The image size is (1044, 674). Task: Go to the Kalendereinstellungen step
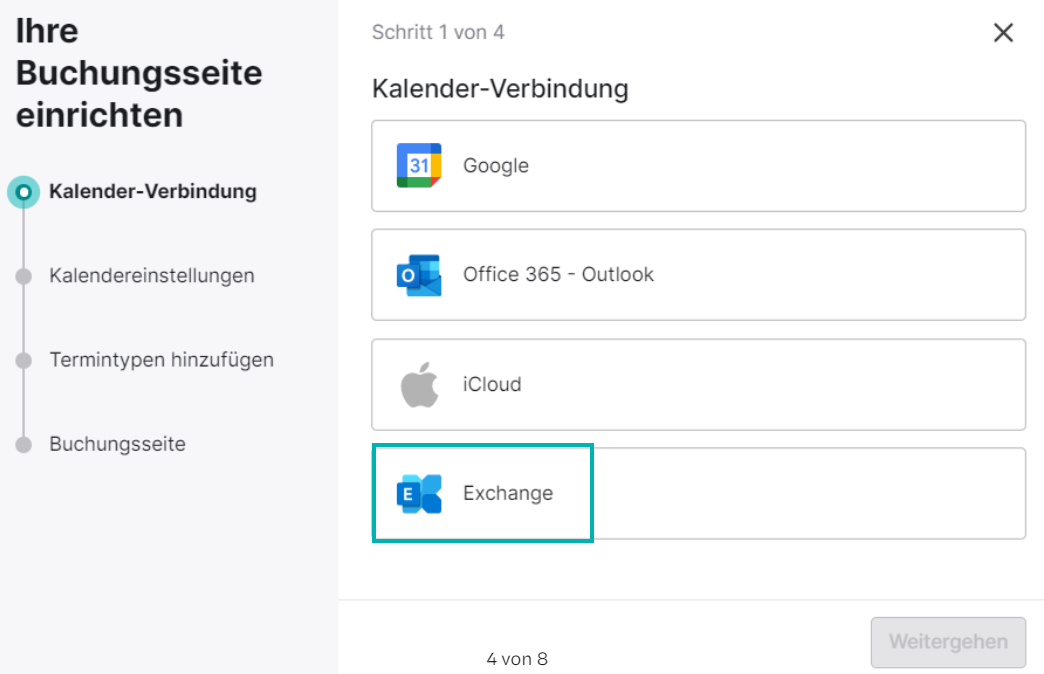click(152, 276)
